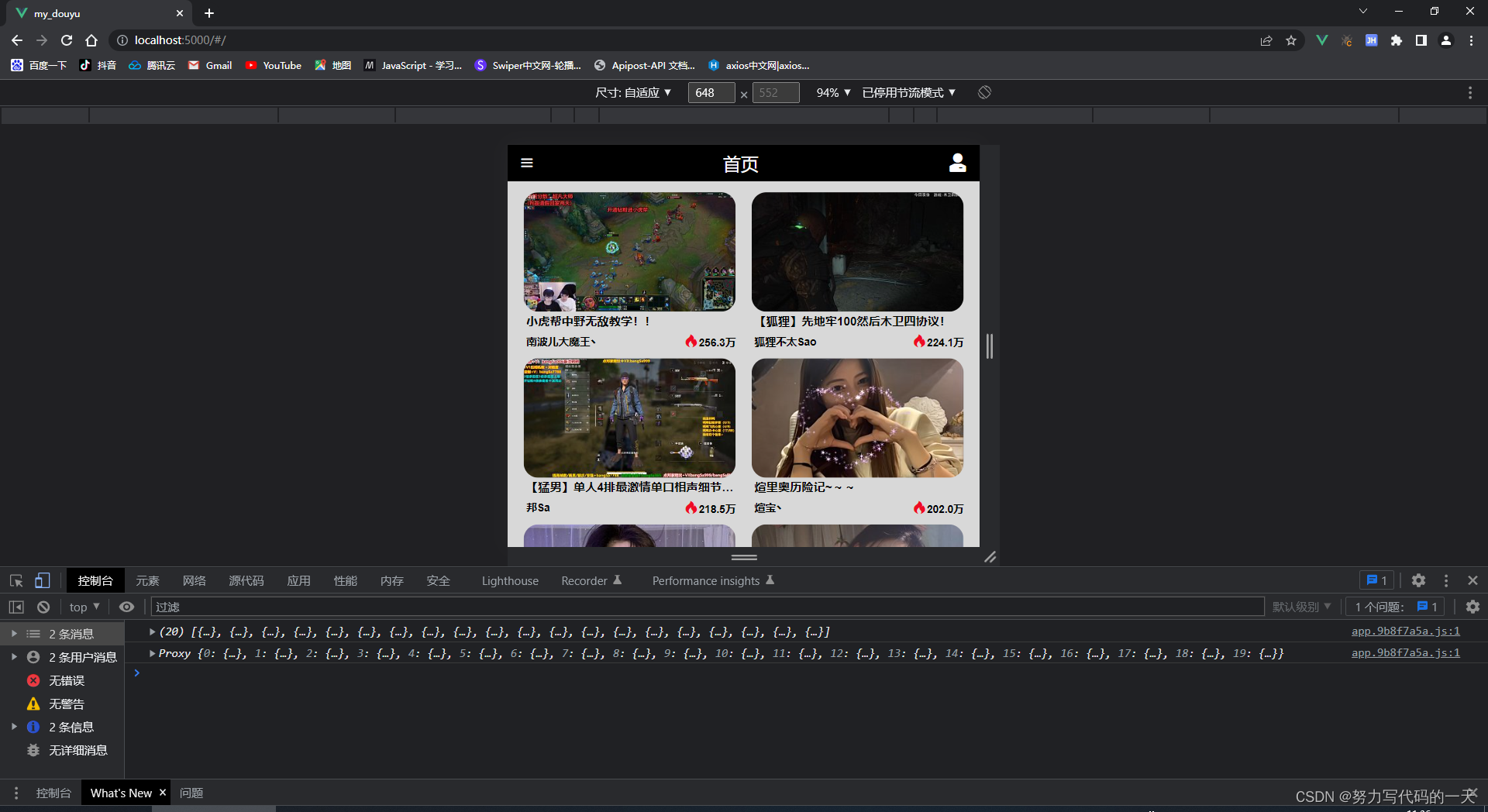Close the What's New drawer tab
Screen dimensions: 1488x812
click(x=163, y=792)
